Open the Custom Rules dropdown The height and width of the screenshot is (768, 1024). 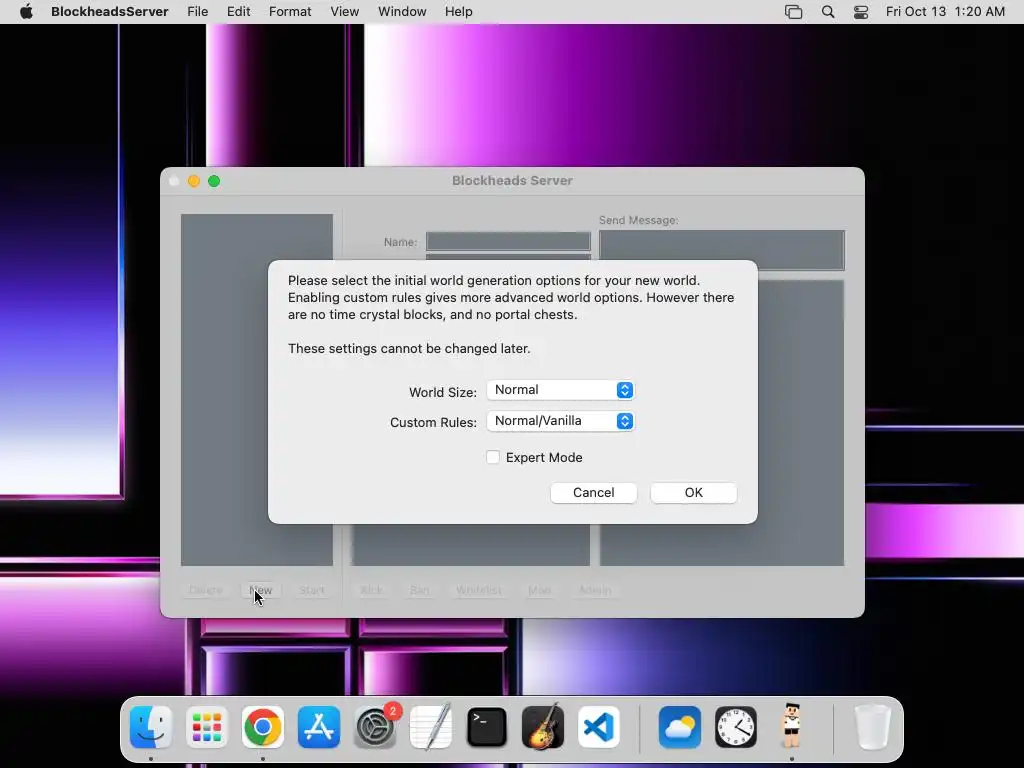560,421
